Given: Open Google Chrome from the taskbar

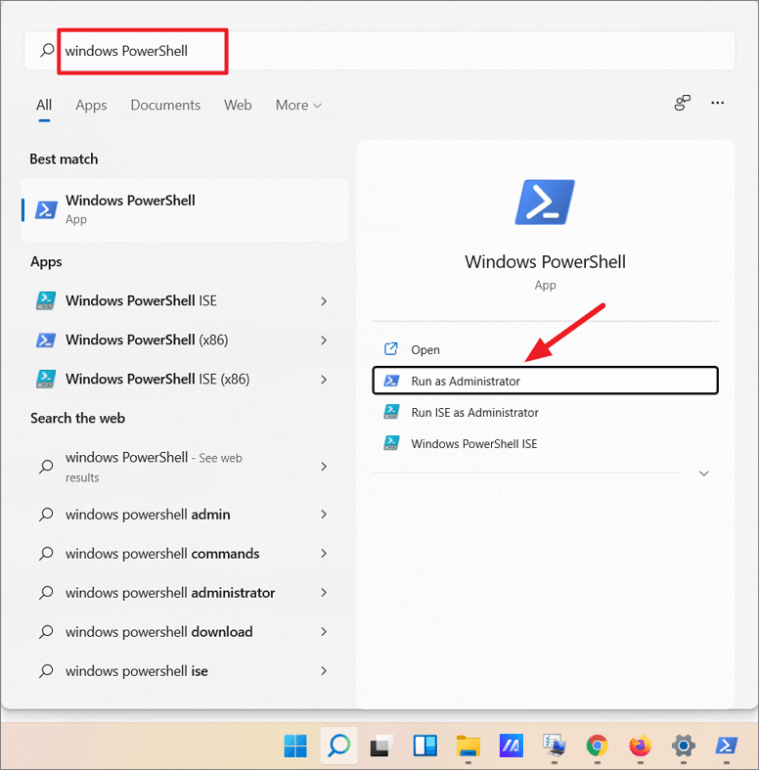Looking at the screenshot, I should click(x=597, y=745).
